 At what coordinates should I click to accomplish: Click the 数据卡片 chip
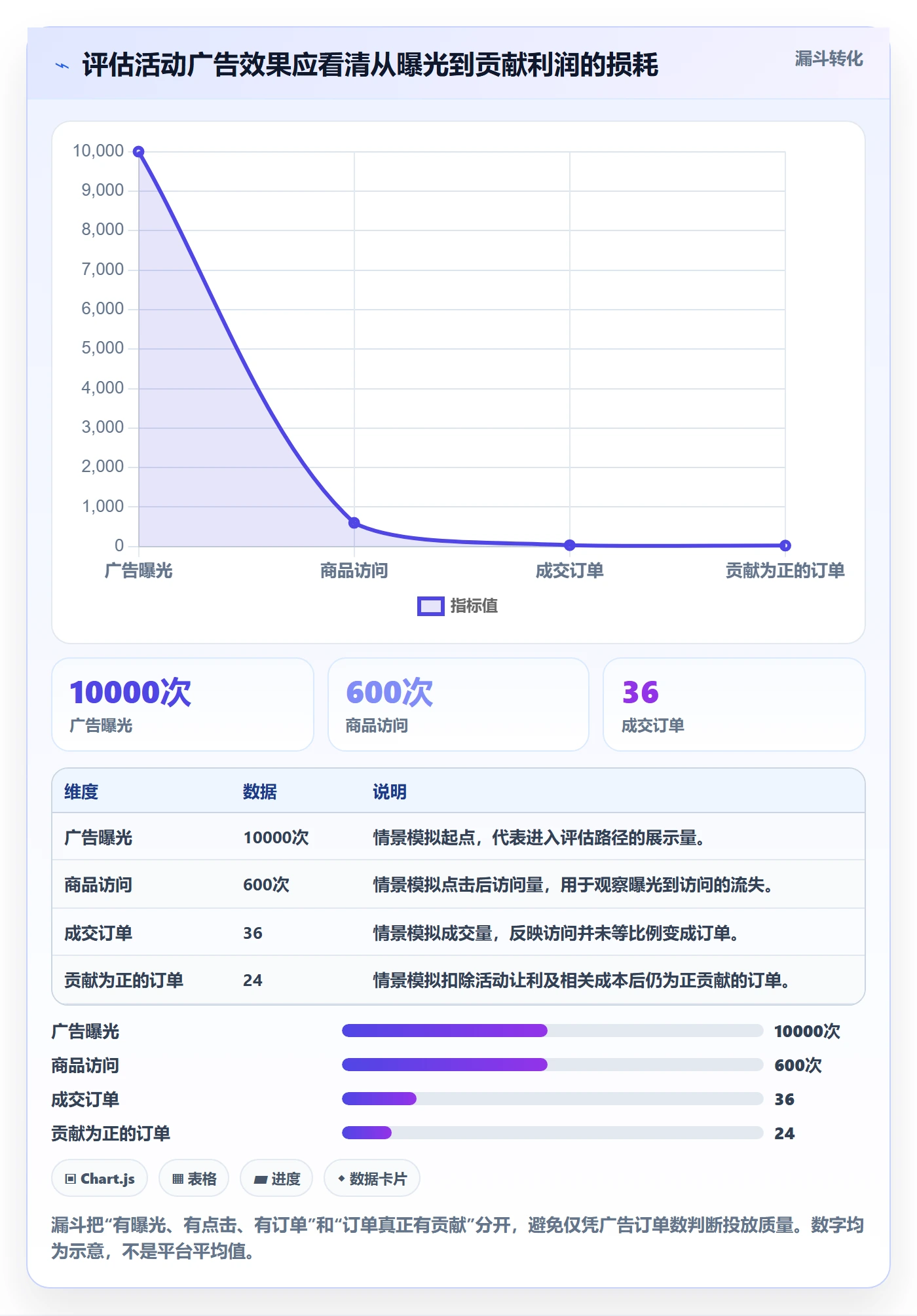372,1179
